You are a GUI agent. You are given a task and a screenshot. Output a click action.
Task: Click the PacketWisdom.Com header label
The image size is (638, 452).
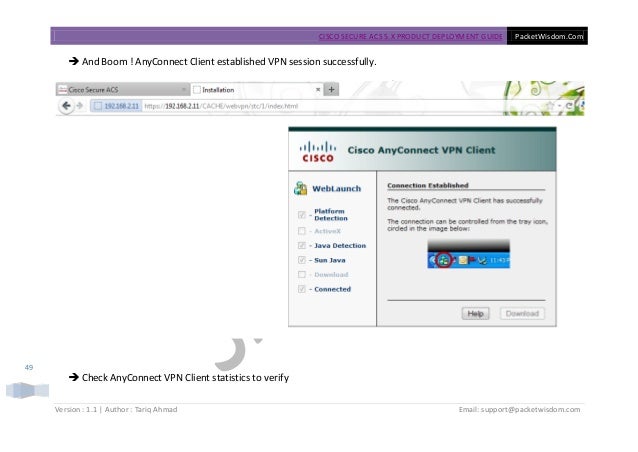tap(548, 36)
